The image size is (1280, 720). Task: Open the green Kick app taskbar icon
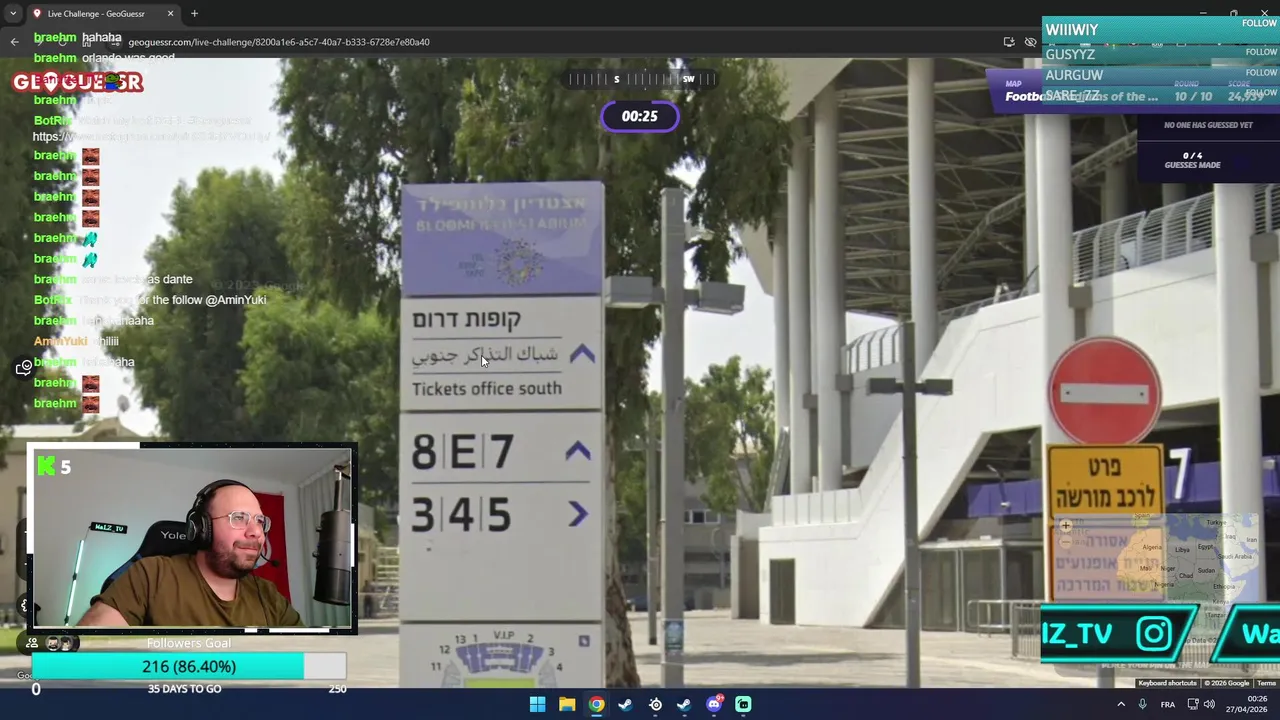(743, 704)
